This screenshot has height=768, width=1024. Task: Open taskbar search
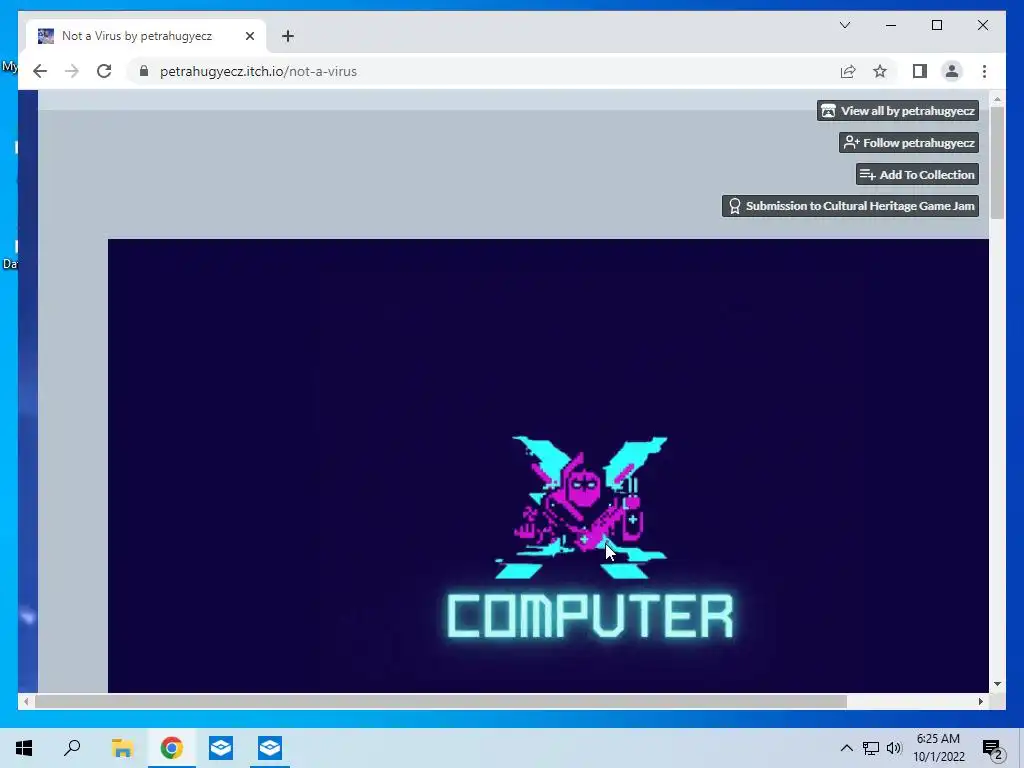coord(72,748)
